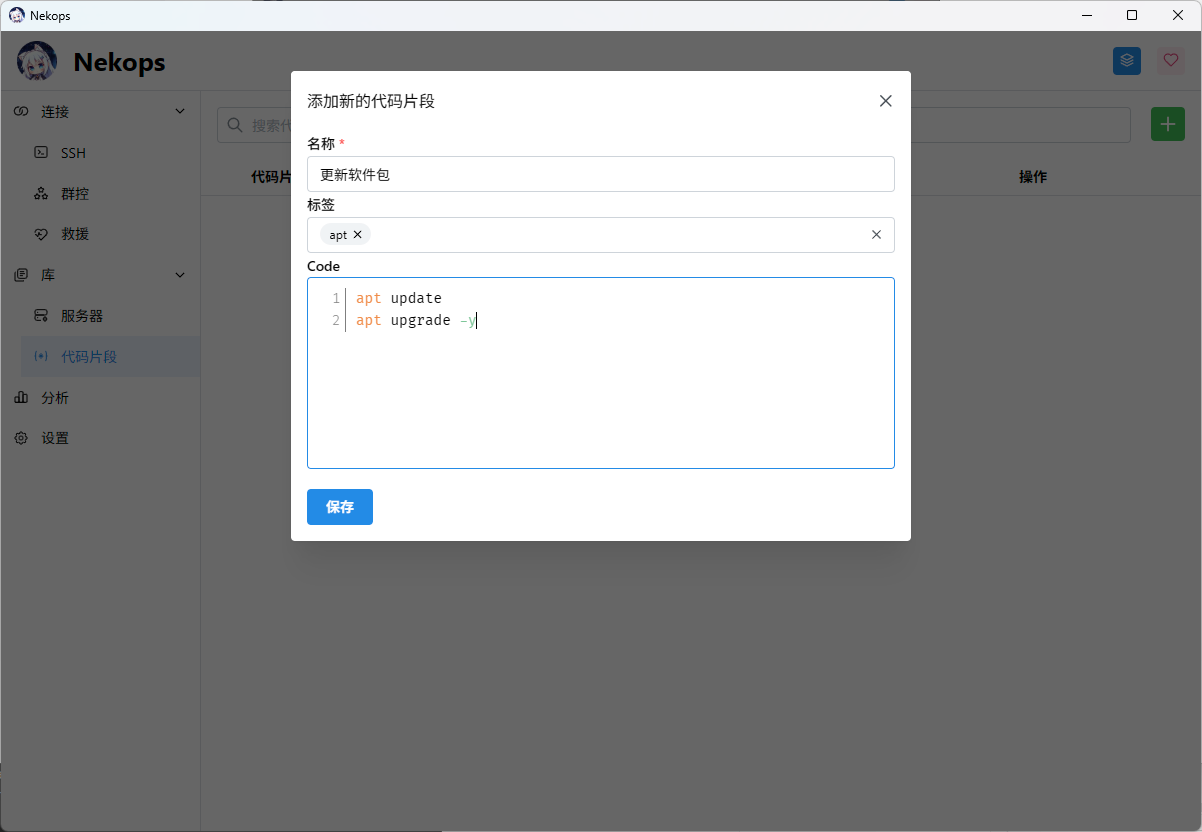The image size is (1202, 832).
Task: Click the 群控 cluster icon
Action: pos(41,194)
